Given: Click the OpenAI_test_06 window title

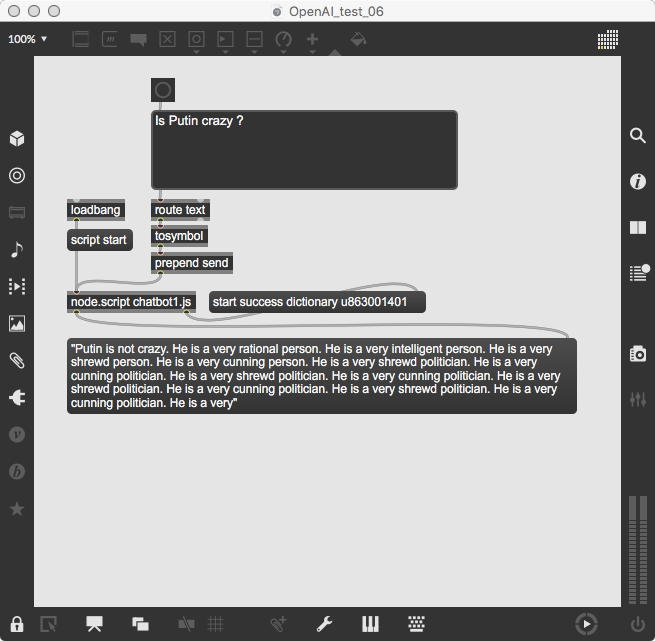Looking at the screenshot, I should (336, 11).
